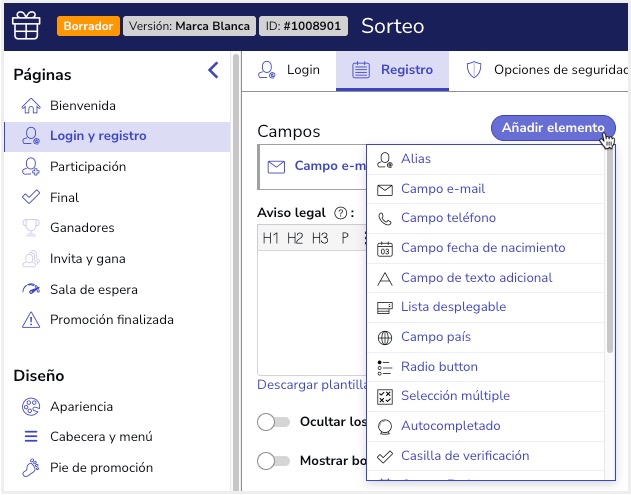Click the Pie de promoción foot icon
This screenshot has width=631, height=495.
click(31, 468)
